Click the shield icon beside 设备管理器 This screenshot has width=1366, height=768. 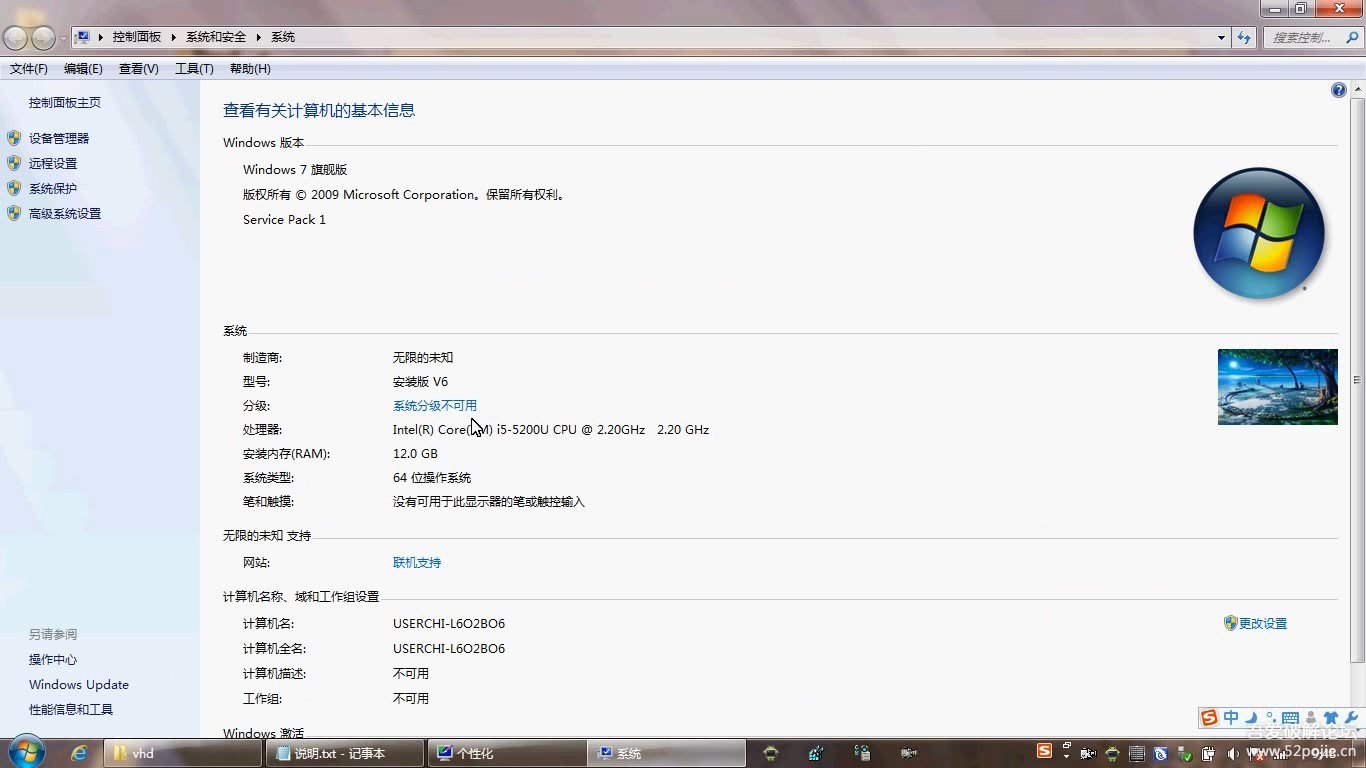(x=14, y=138)
